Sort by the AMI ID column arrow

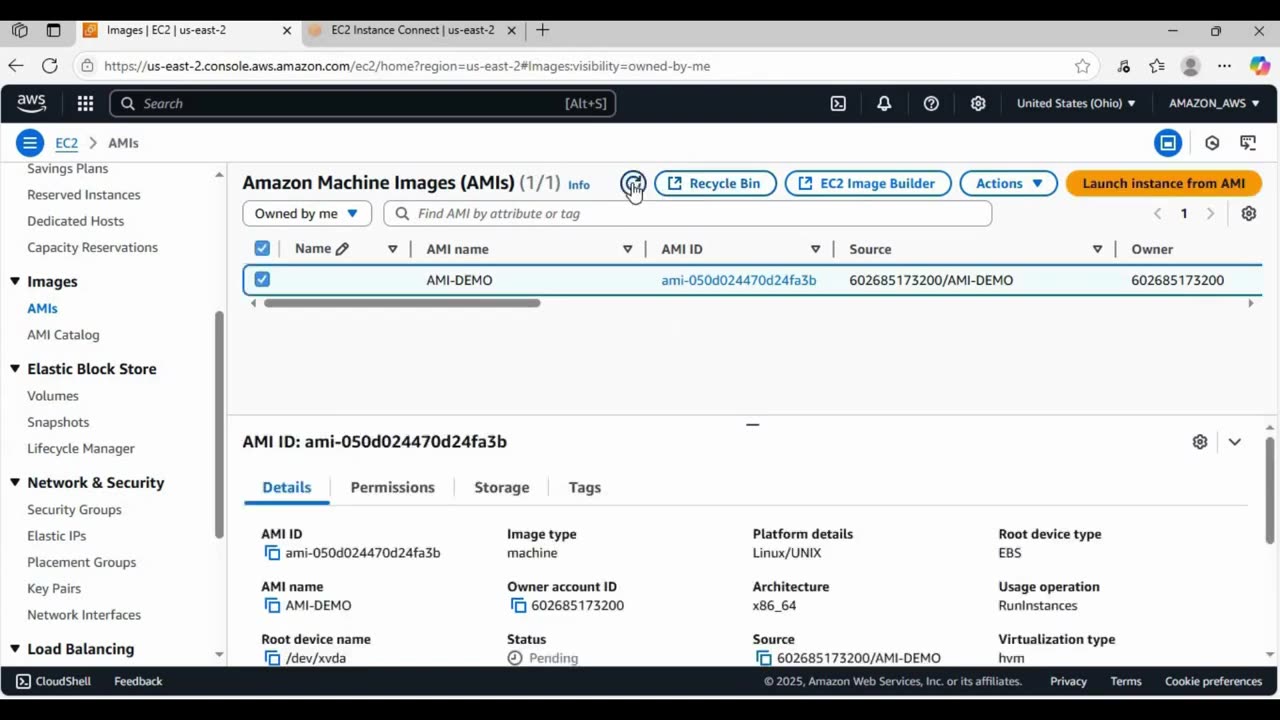[x=815, y=249]
